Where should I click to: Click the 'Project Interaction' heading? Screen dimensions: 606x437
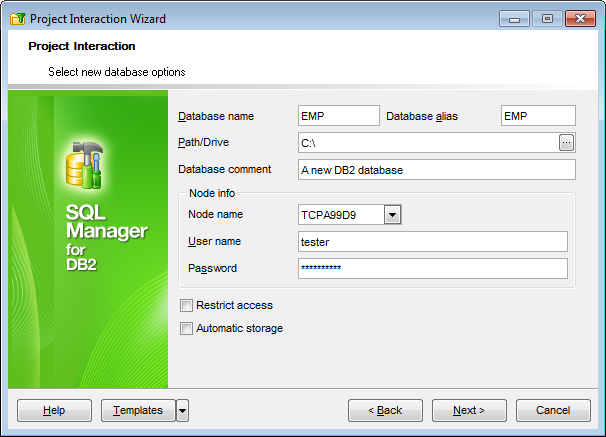pos(82,46)
